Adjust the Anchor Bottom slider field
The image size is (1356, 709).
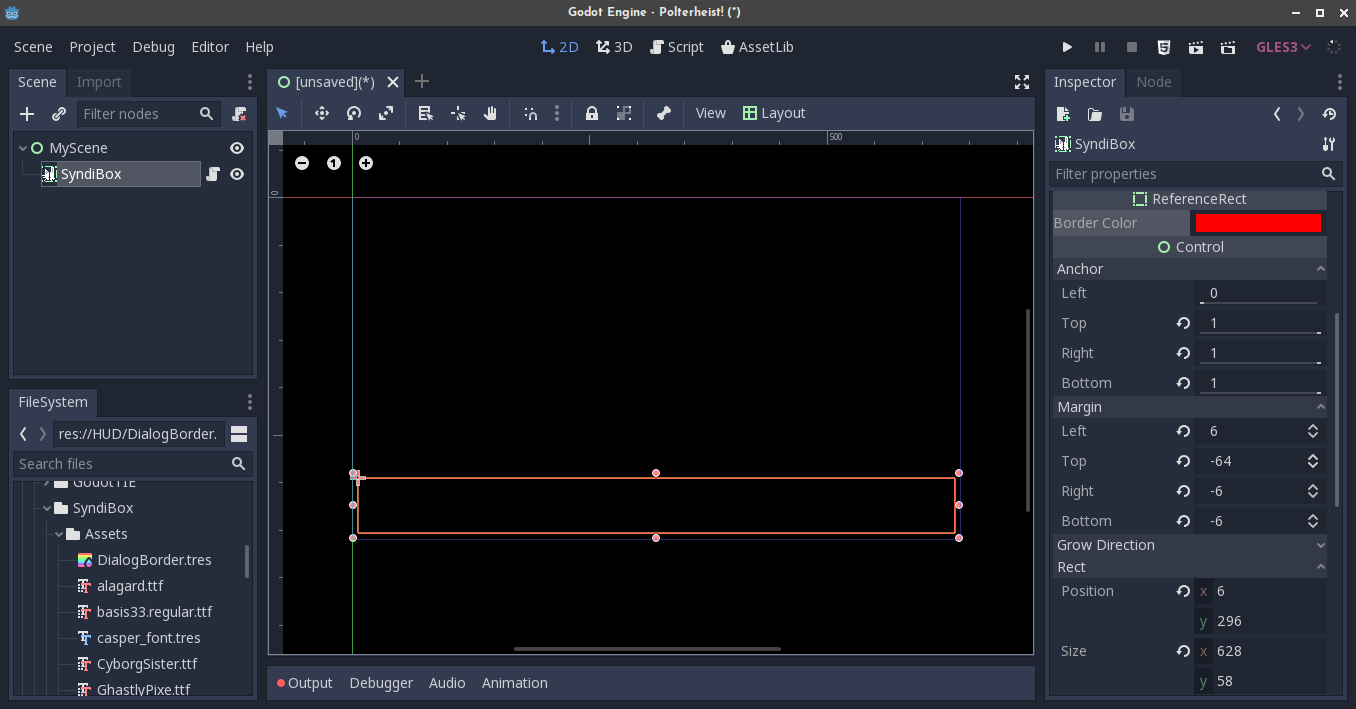tap(1258, 383)
